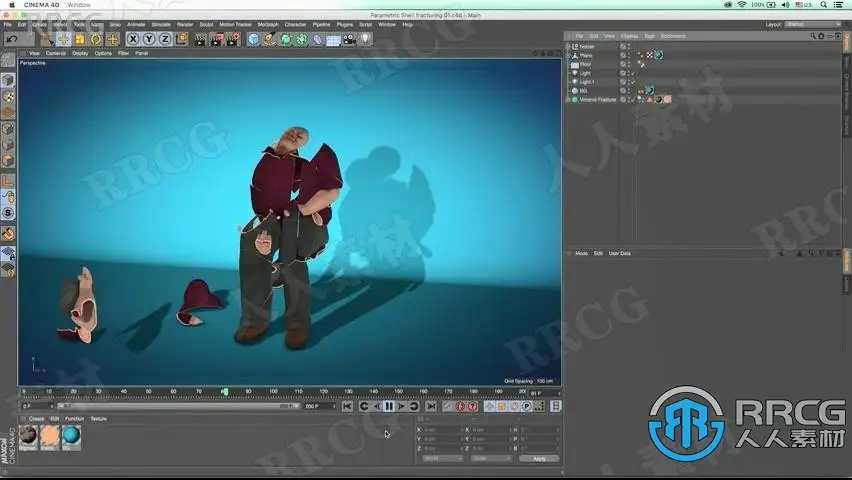Click the Camera icon in the toolbar
The image size is (852, 480).
coord(349,39)
